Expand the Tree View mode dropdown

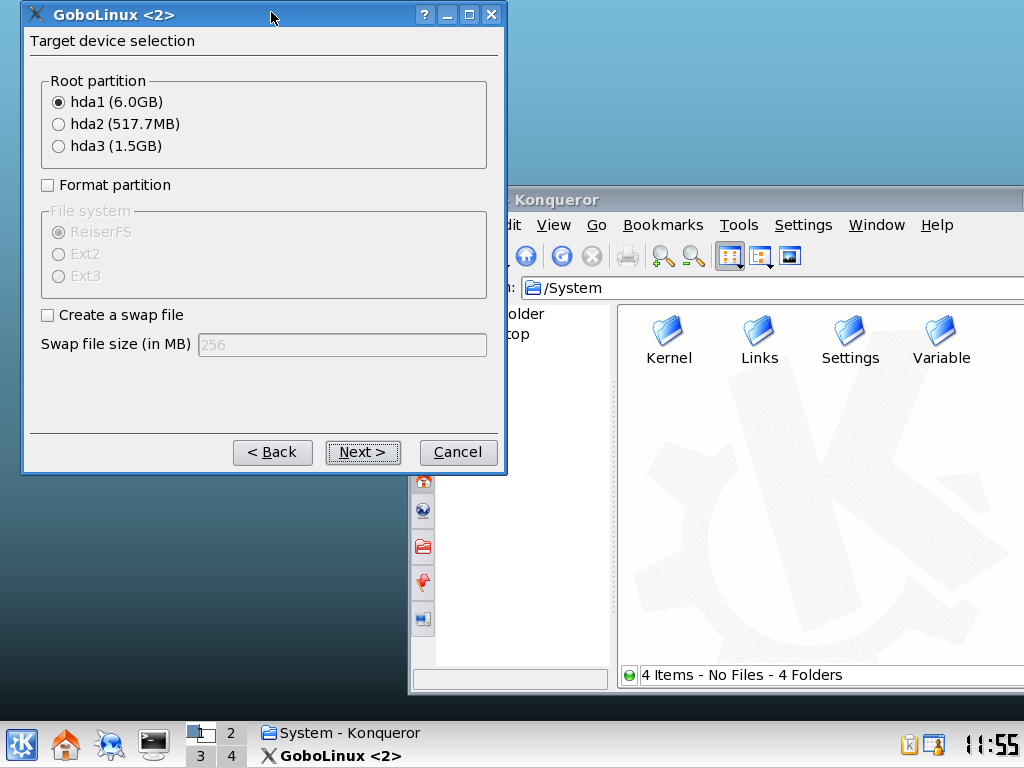[770, 266]
